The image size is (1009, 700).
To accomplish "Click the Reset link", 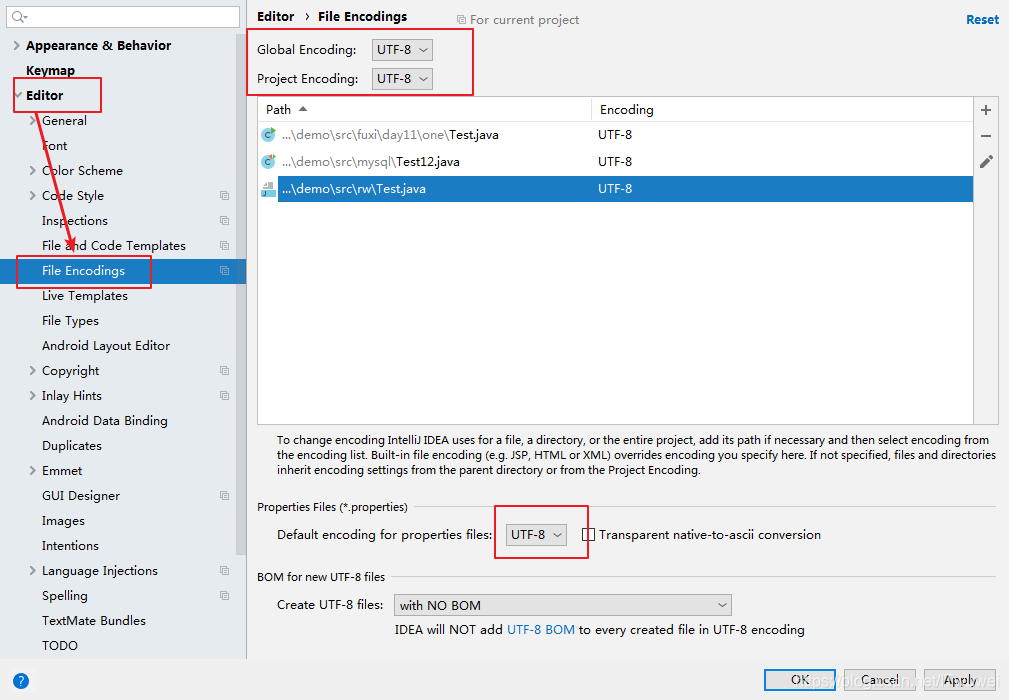I will 982,20.
